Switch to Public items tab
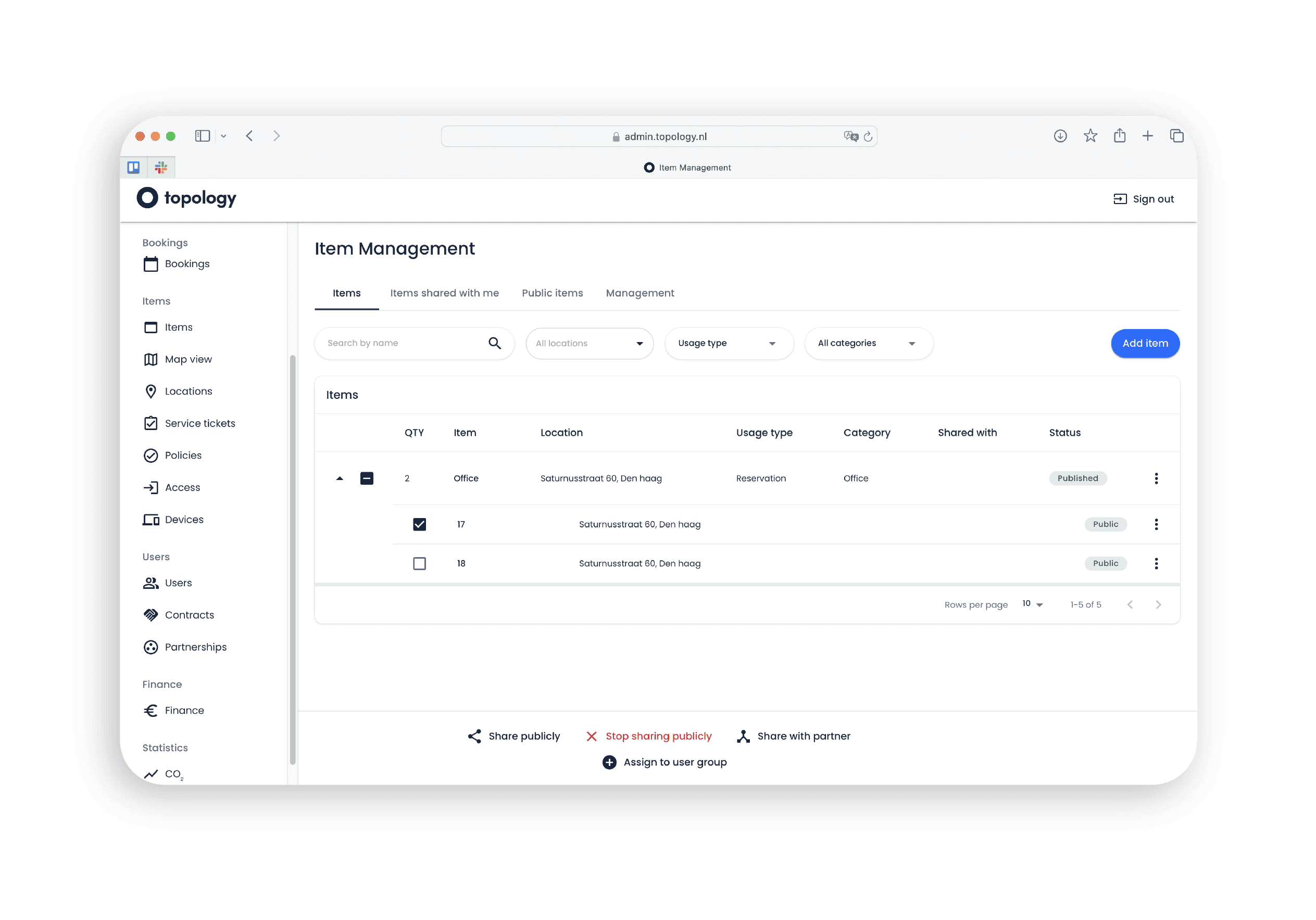The height and width of the screenshot is (920, 1316). coord(552,293)
